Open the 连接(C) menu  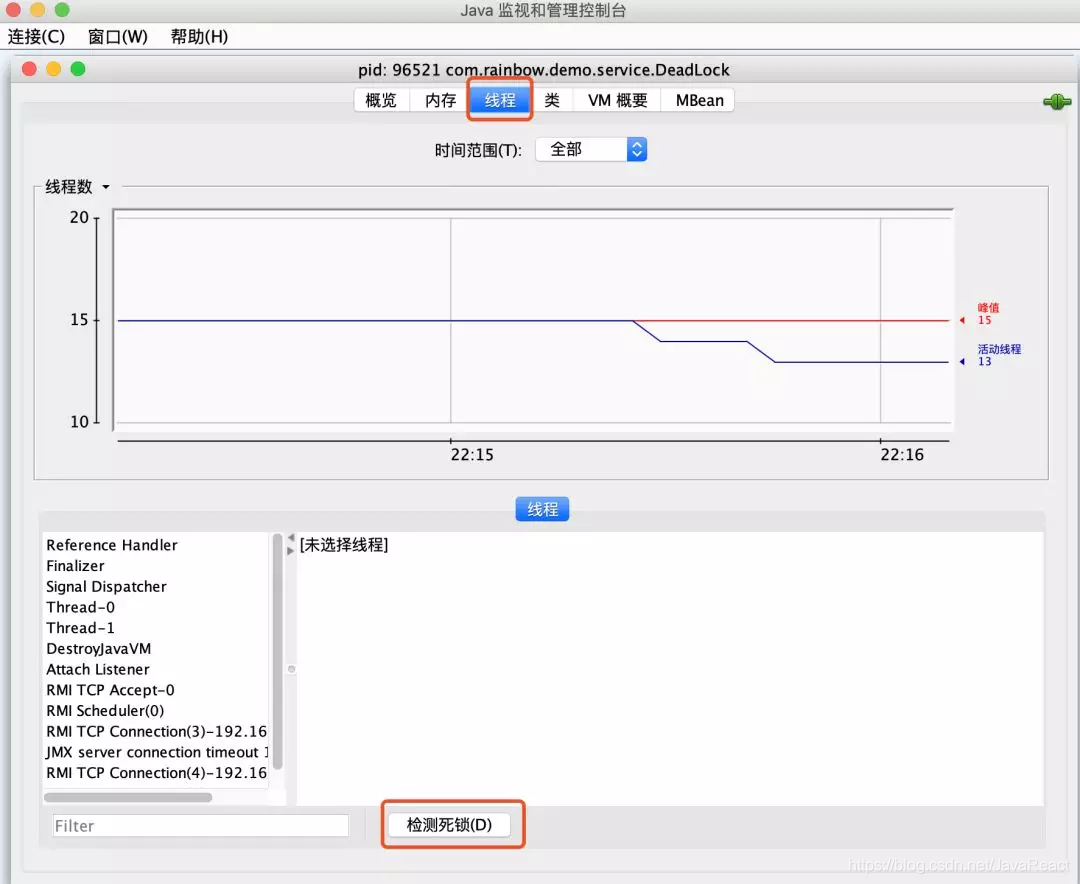37,37
